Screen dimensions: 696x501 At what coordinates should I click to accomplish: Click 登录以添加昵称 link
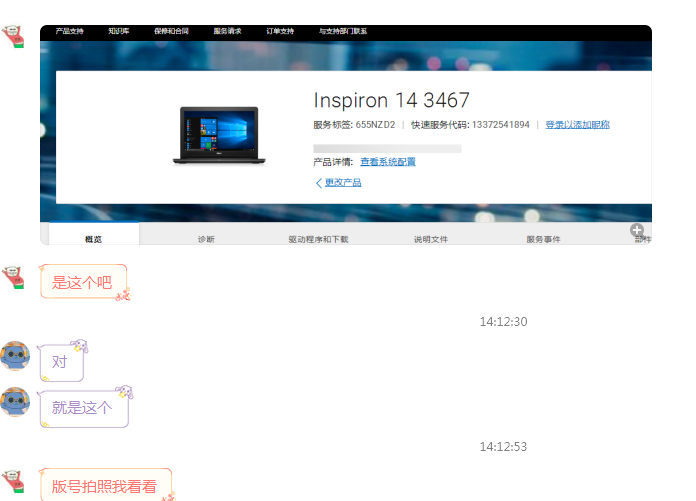pyautogui.click(x=577, y=125)
